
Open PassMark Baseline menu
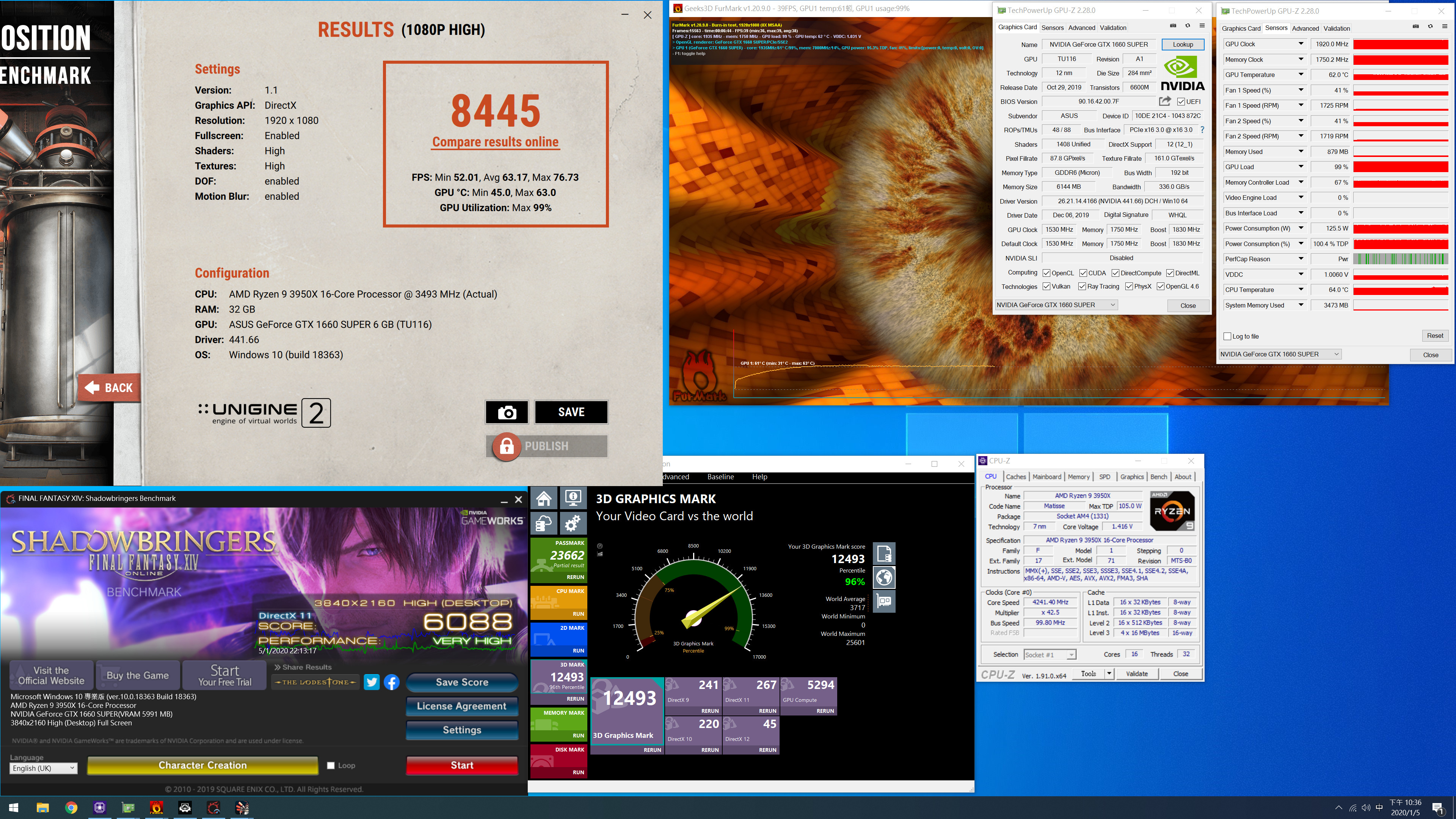point(720,477)
